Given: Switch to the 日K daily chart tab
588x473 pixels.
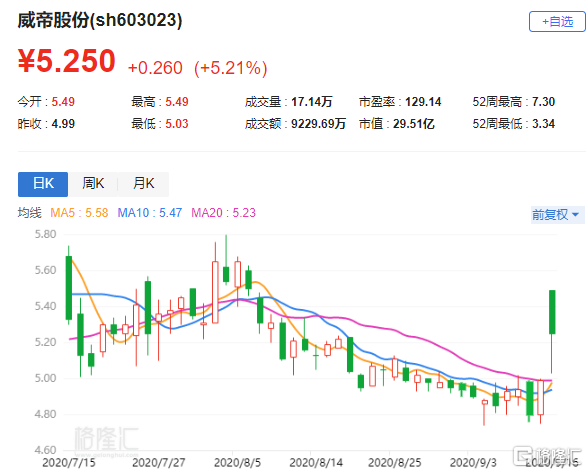Looking at the screenshot, I should pyautogui.click(x=43, y=184).
